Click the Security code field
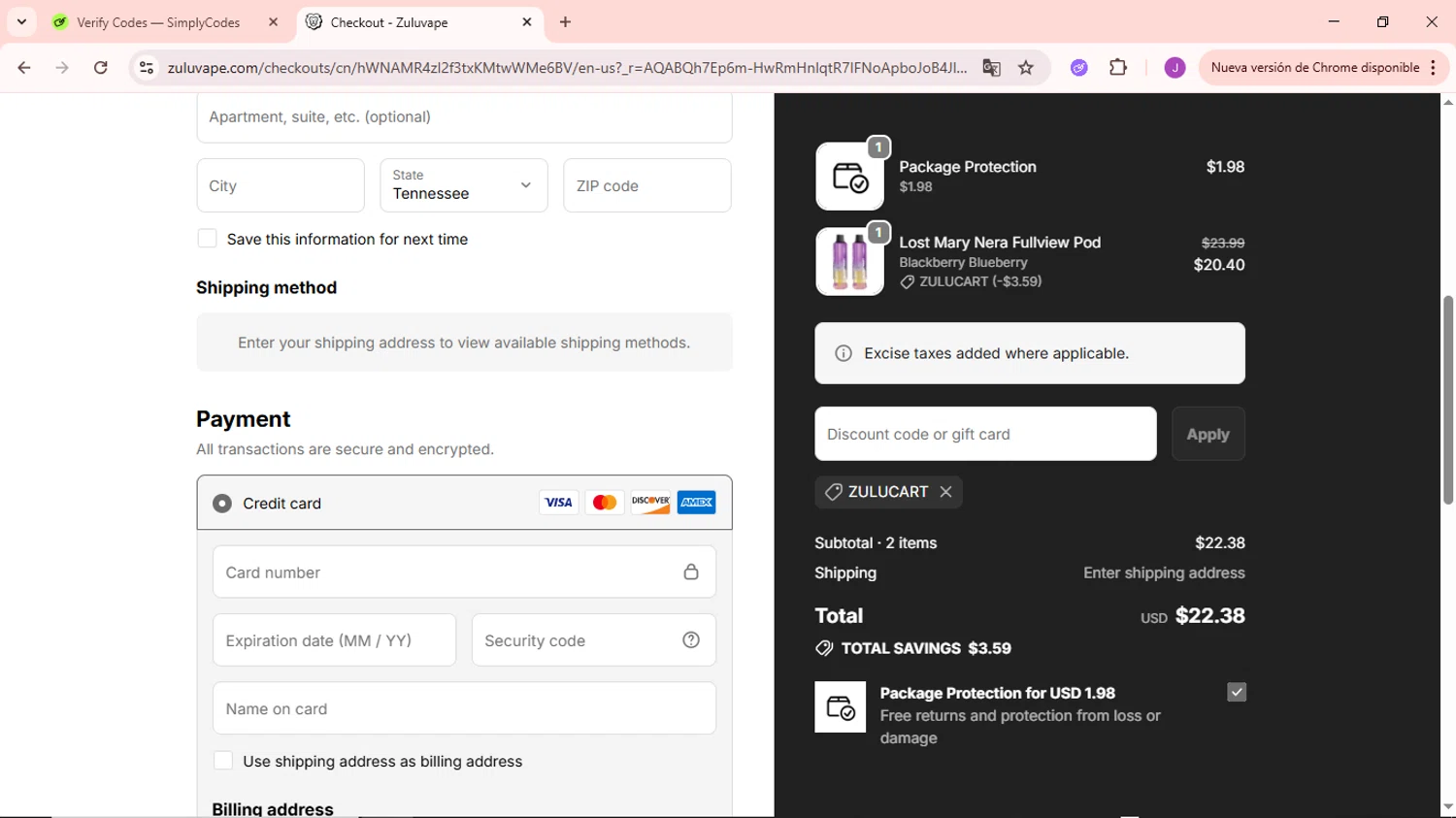The width and height of the screenshot is (1456, 818). tap(593, 640)
